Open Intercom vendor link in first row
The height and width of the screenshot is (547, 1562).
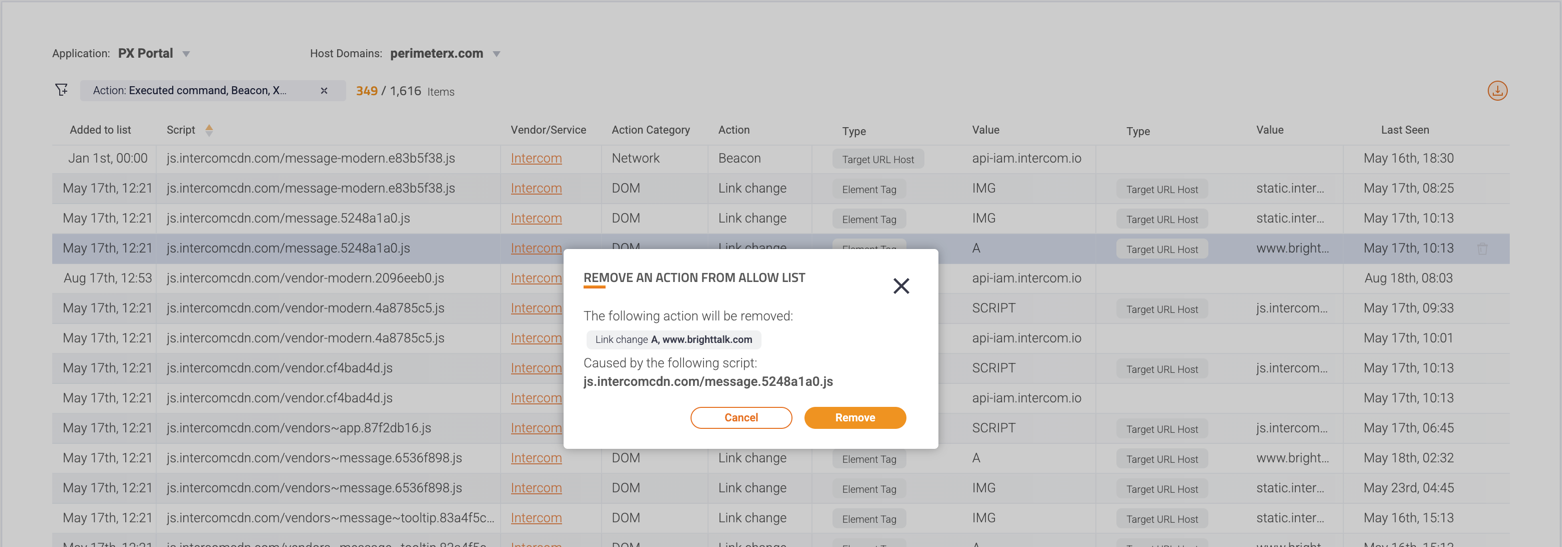(536, 158)
